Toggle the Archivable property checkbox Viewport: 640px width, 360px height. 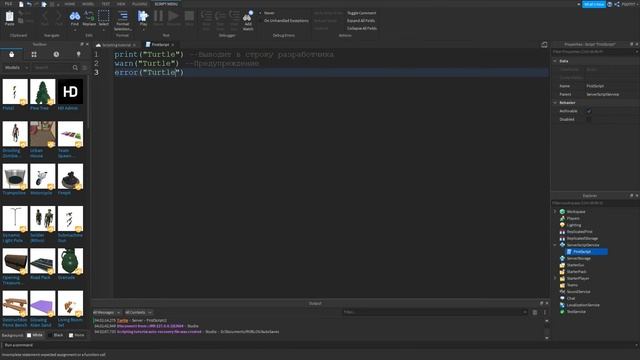[589, 111]
